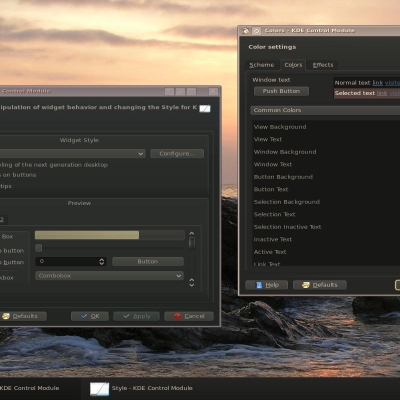Viewport: 400px width, 400px height.
Task: Toggle the small checkbox in the Style preview
Action: click(x=39, y=248)
